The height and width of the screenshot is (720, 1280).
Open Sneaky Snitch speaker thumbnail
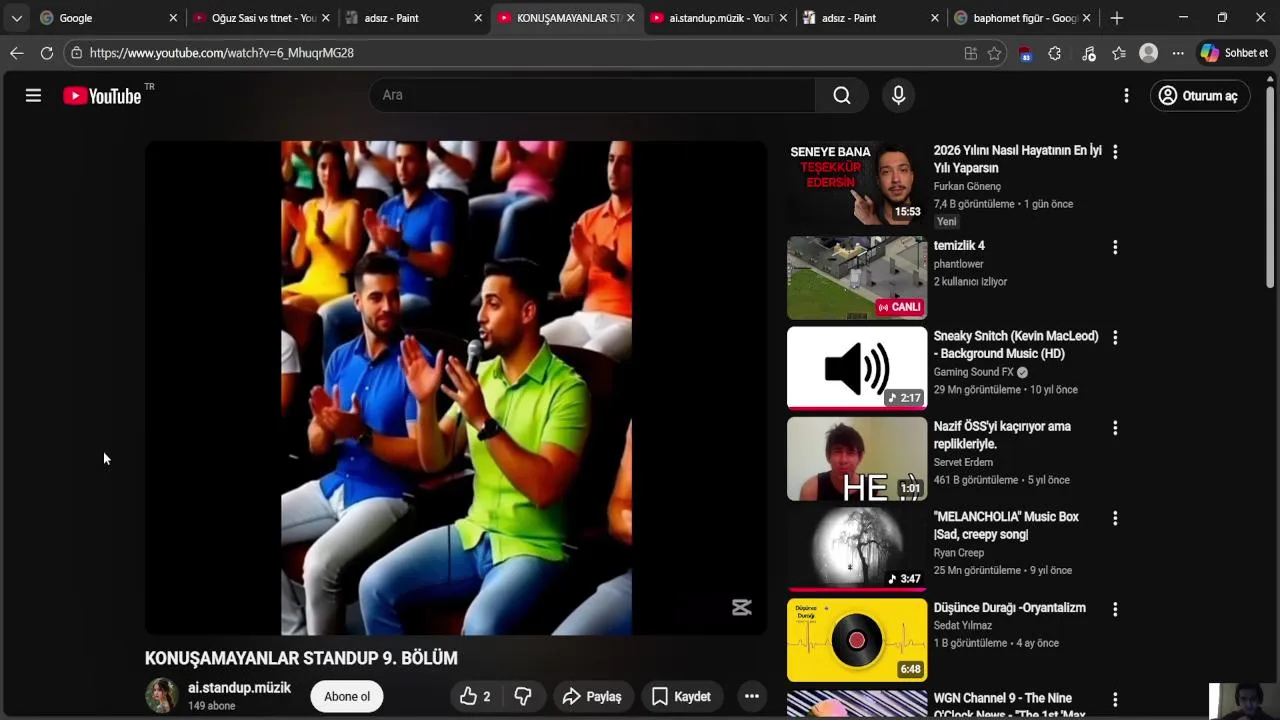(857, 368)
